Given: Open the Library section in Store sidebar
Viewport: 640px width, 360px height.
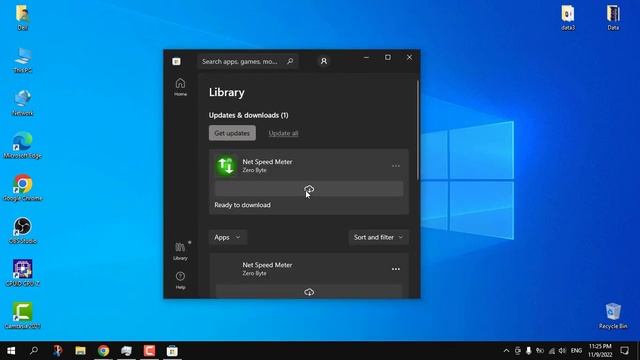Looking at the screenshot, I should pos(180,251).
